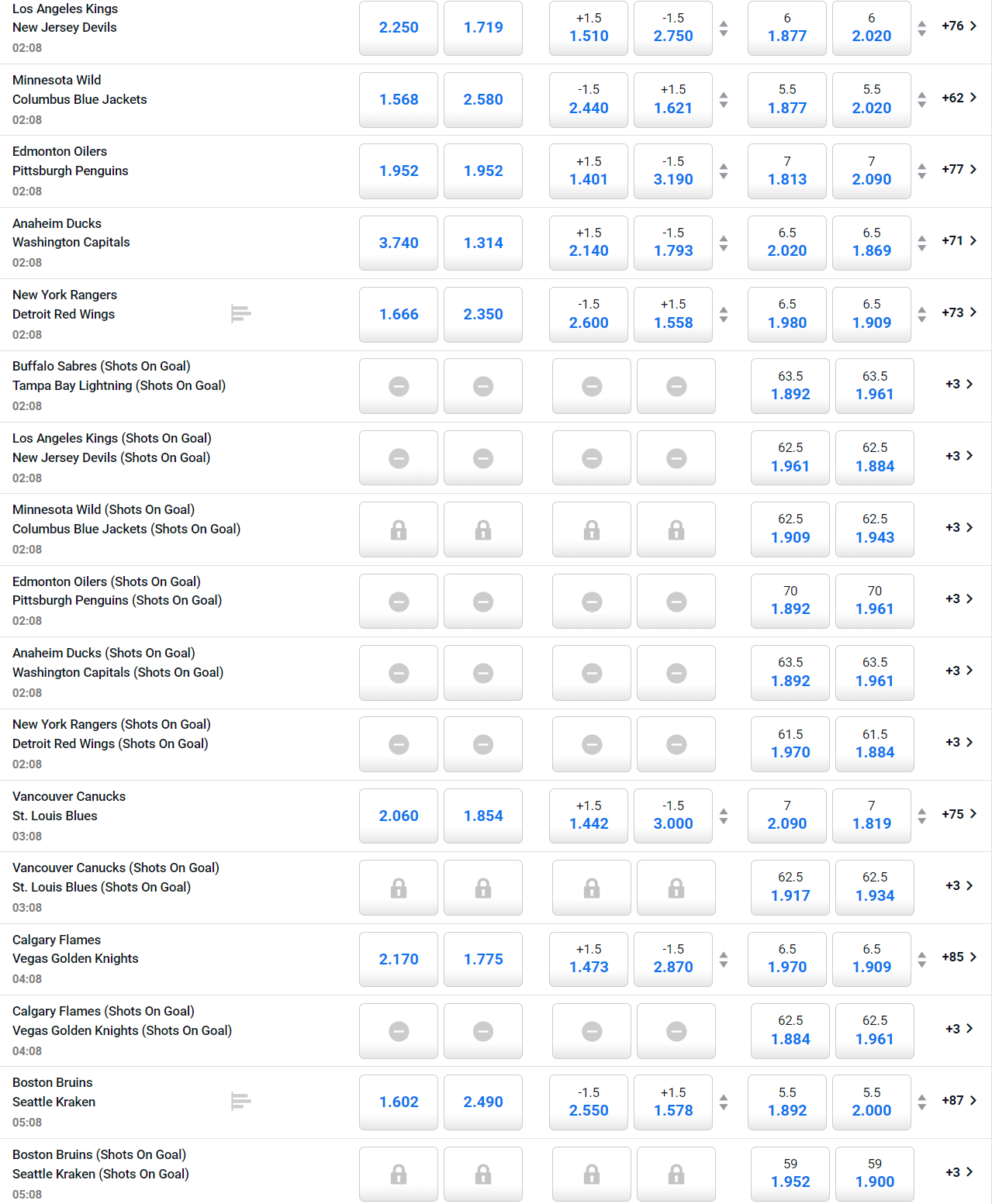The width and height of the screenshot is (992, 1204).
Task: Select Oilers +1.5 handicap at 1.401
Action: coord(589,171)
